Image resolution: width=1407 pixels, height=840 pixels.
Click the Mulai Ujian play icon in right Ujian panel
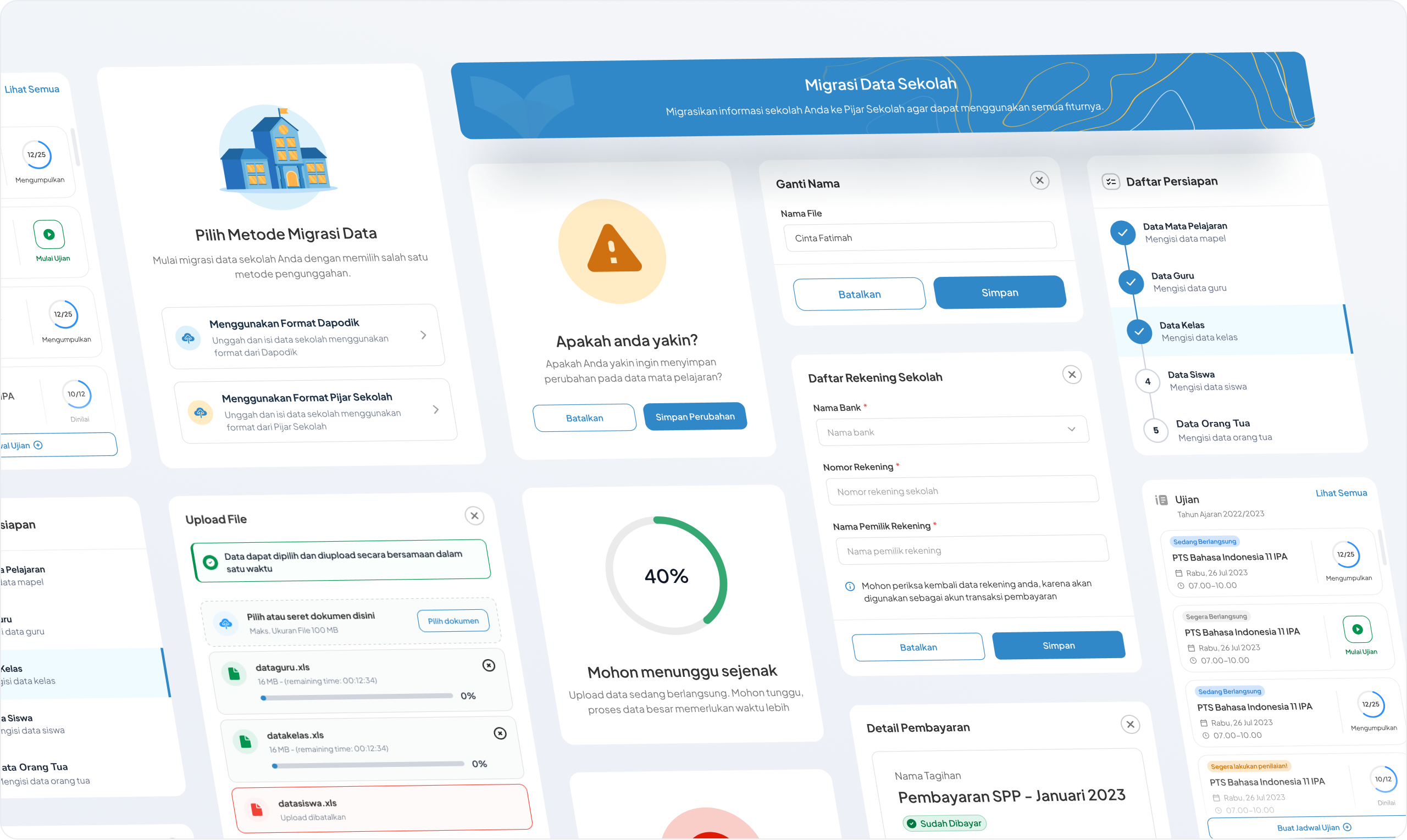pyautogui.click(x=1357, y=629)
